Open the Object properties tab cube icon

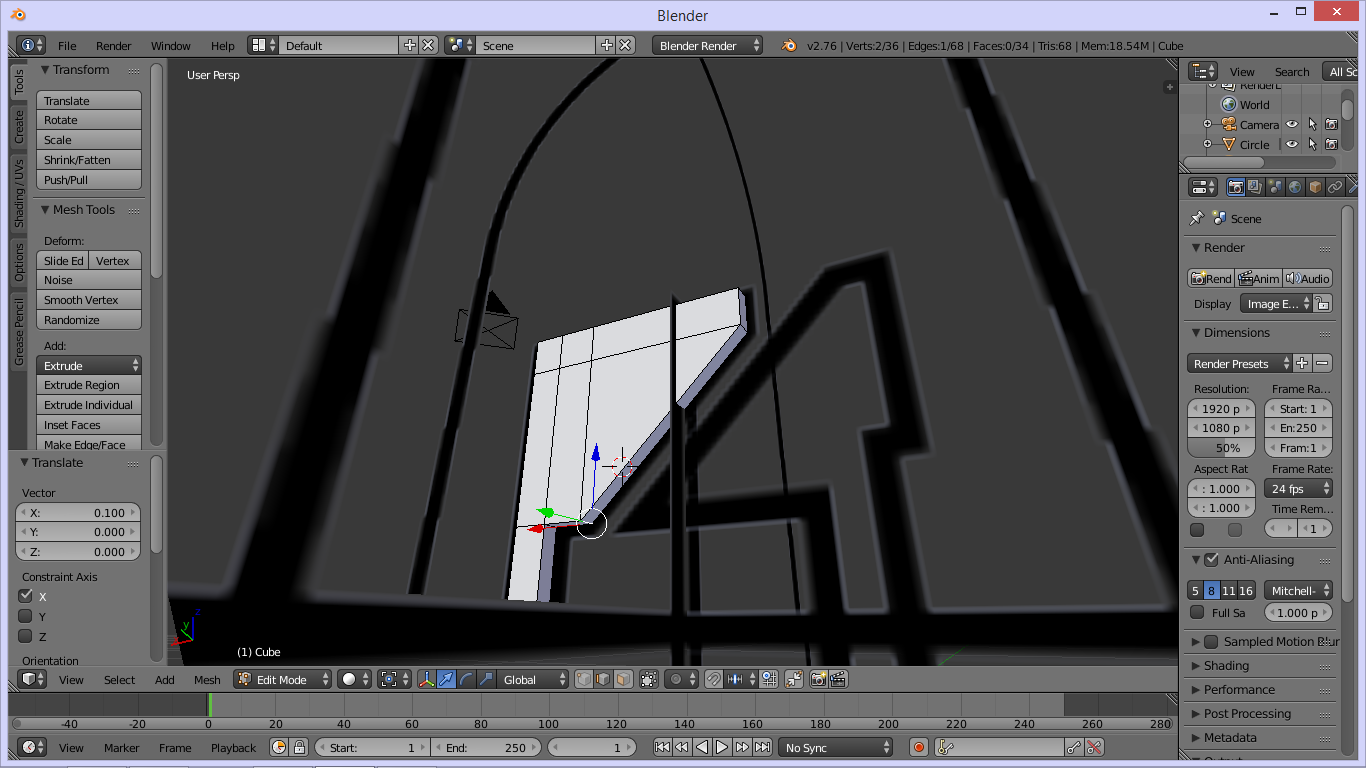[1315, 187]
